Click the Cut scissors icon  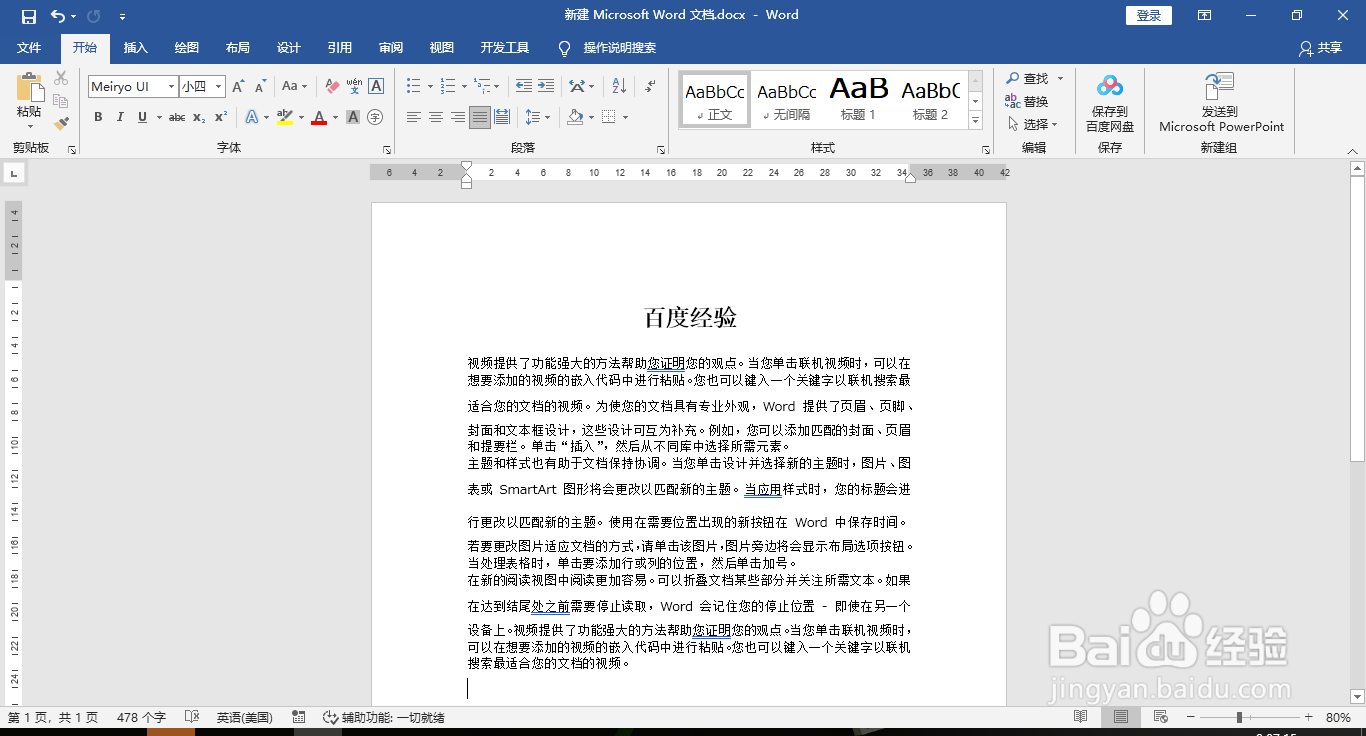coord(61,78)
